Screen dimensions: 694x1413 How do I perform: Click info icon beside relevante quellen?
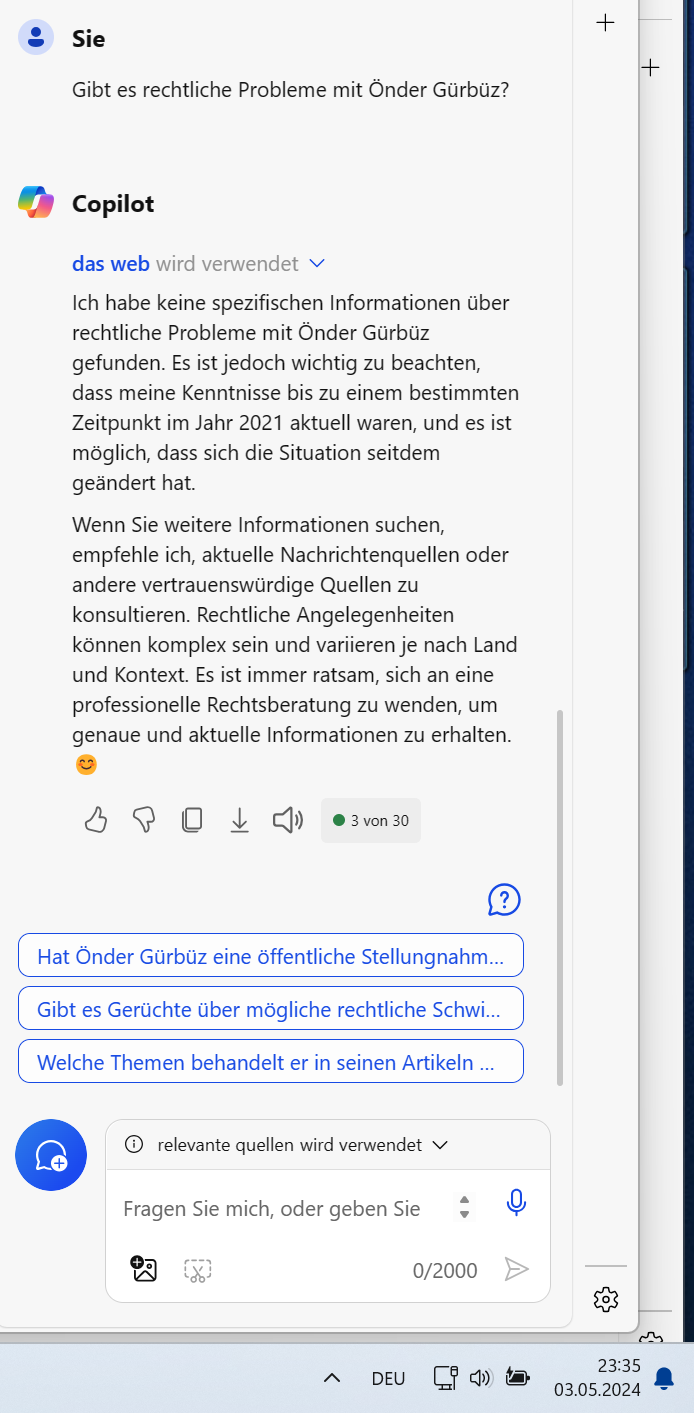134,1145
